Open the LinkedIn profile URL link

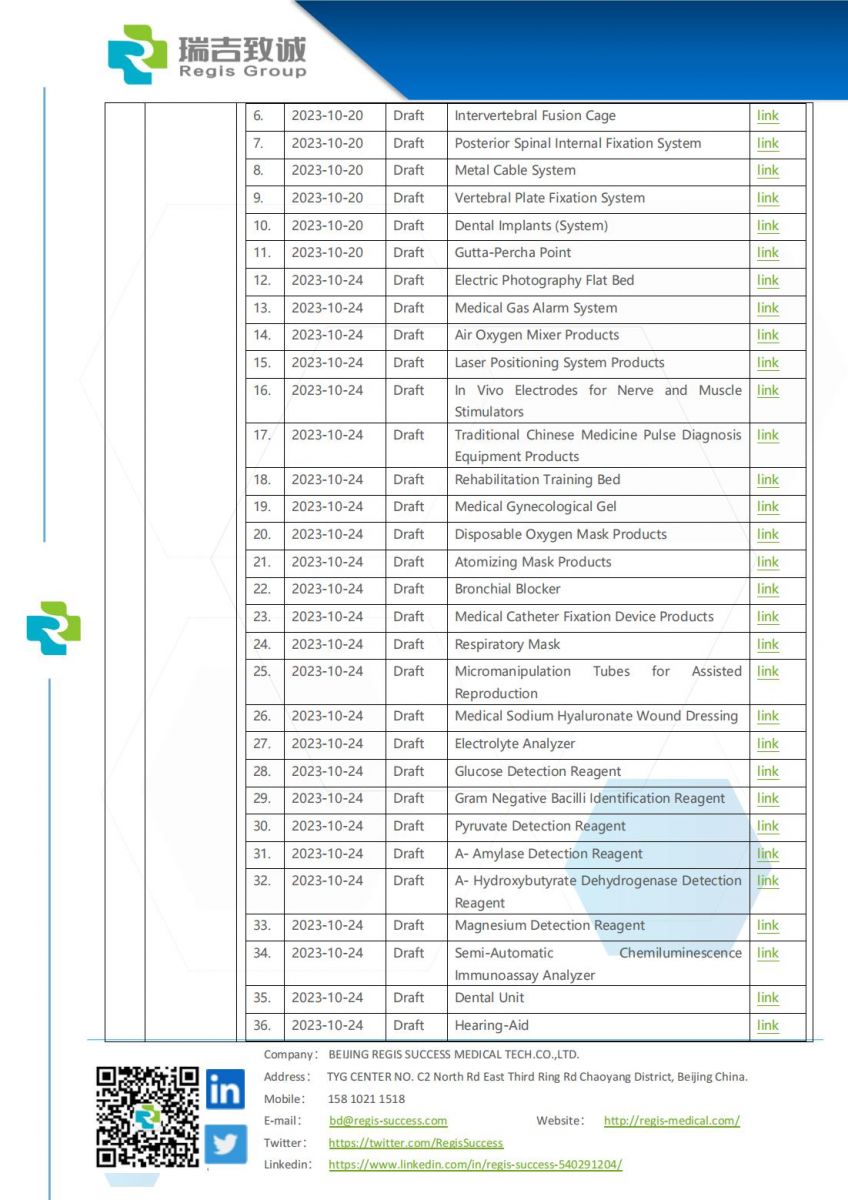click(x=475, y=1165)
